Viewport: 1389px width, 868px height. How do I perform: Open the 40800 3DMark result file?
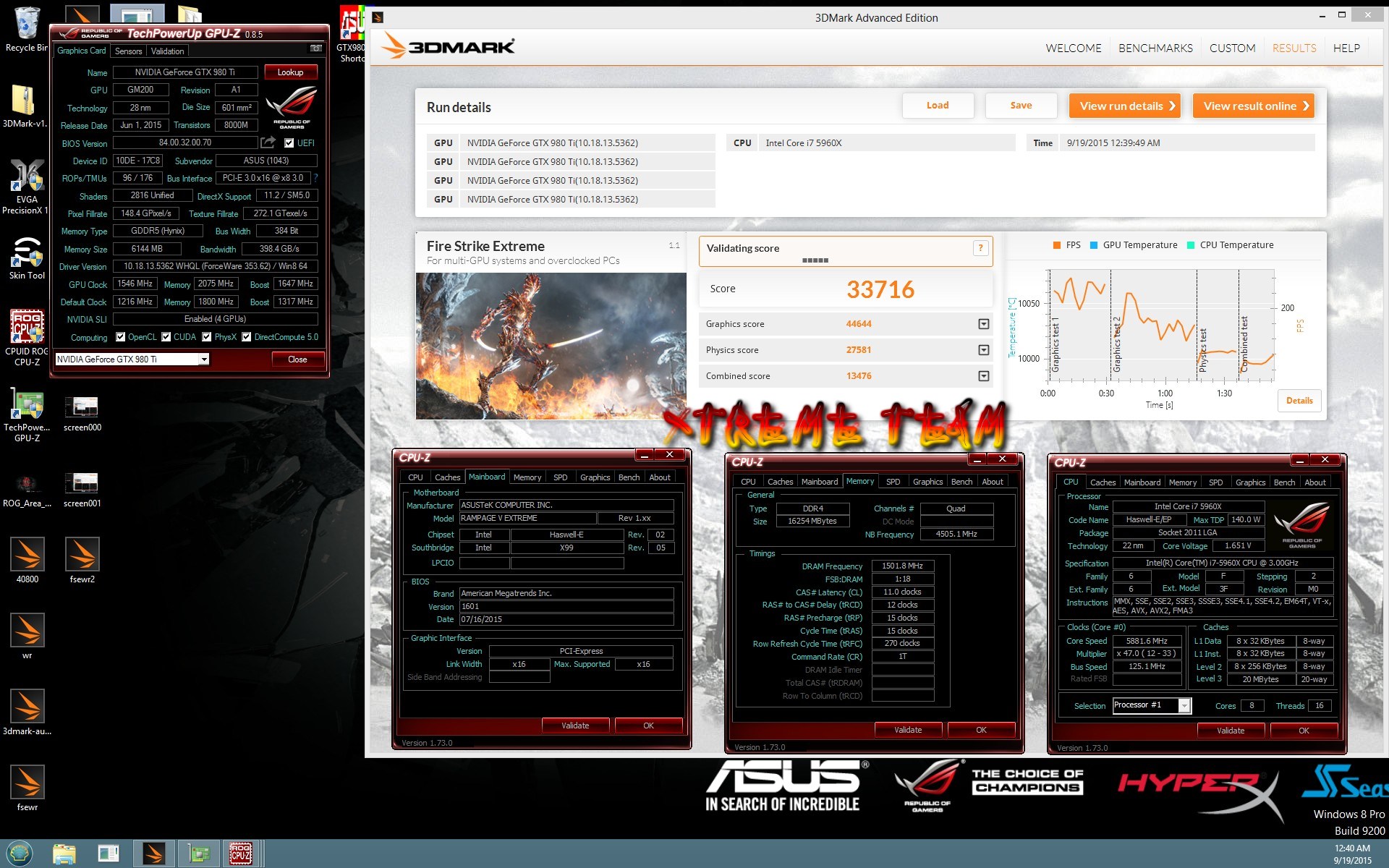(x=27, y=561)
